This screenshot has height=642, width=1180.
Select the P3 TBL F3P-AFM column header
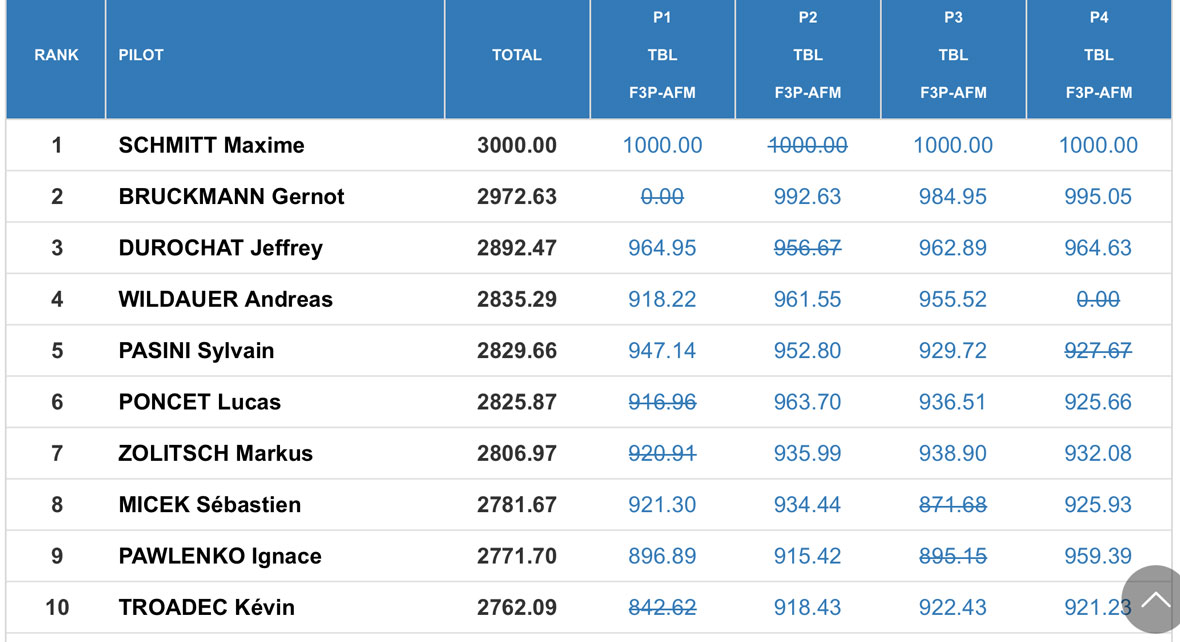(953, 55)
